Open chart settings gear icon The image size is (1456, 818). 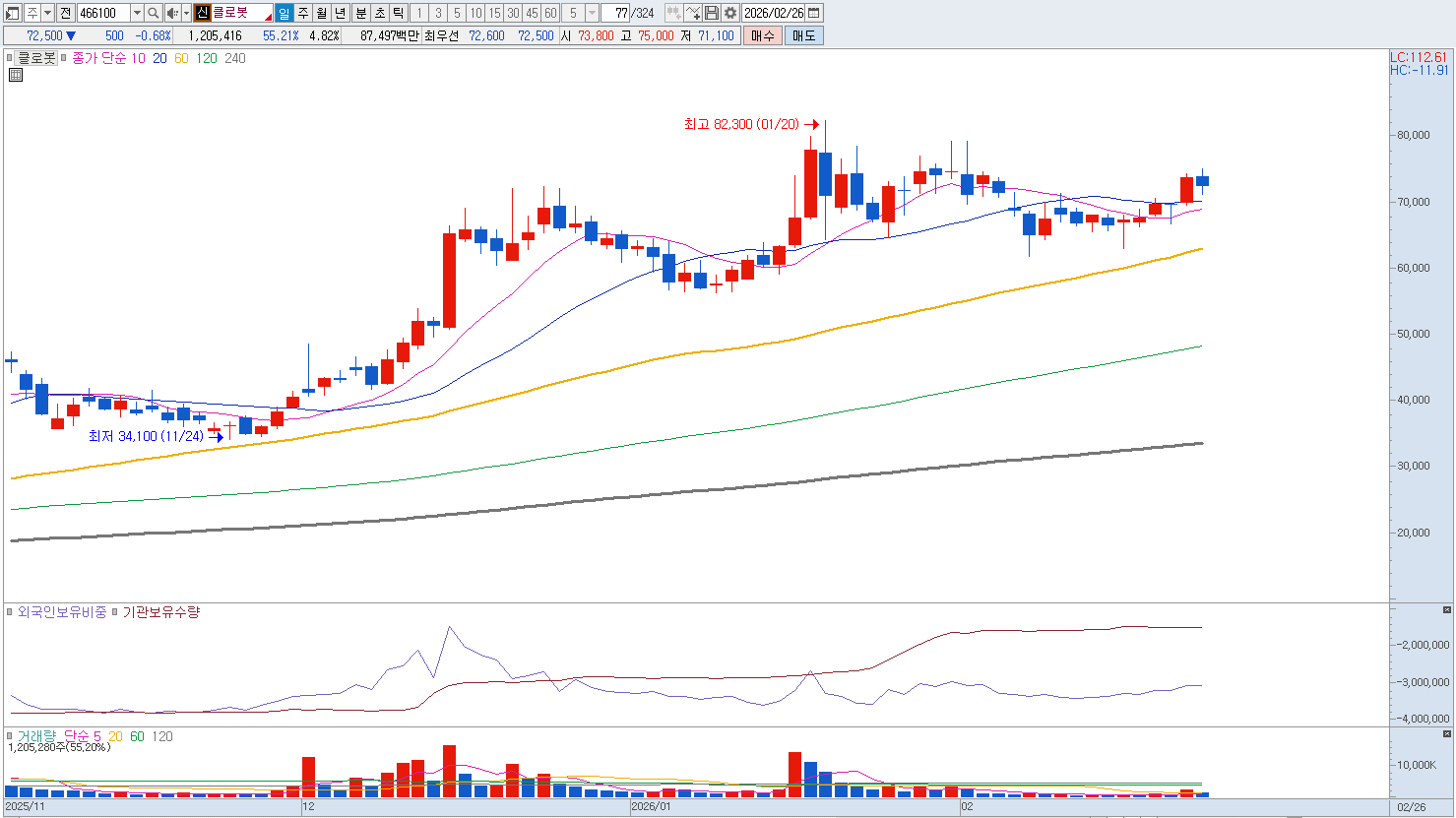tap(730, 13)
